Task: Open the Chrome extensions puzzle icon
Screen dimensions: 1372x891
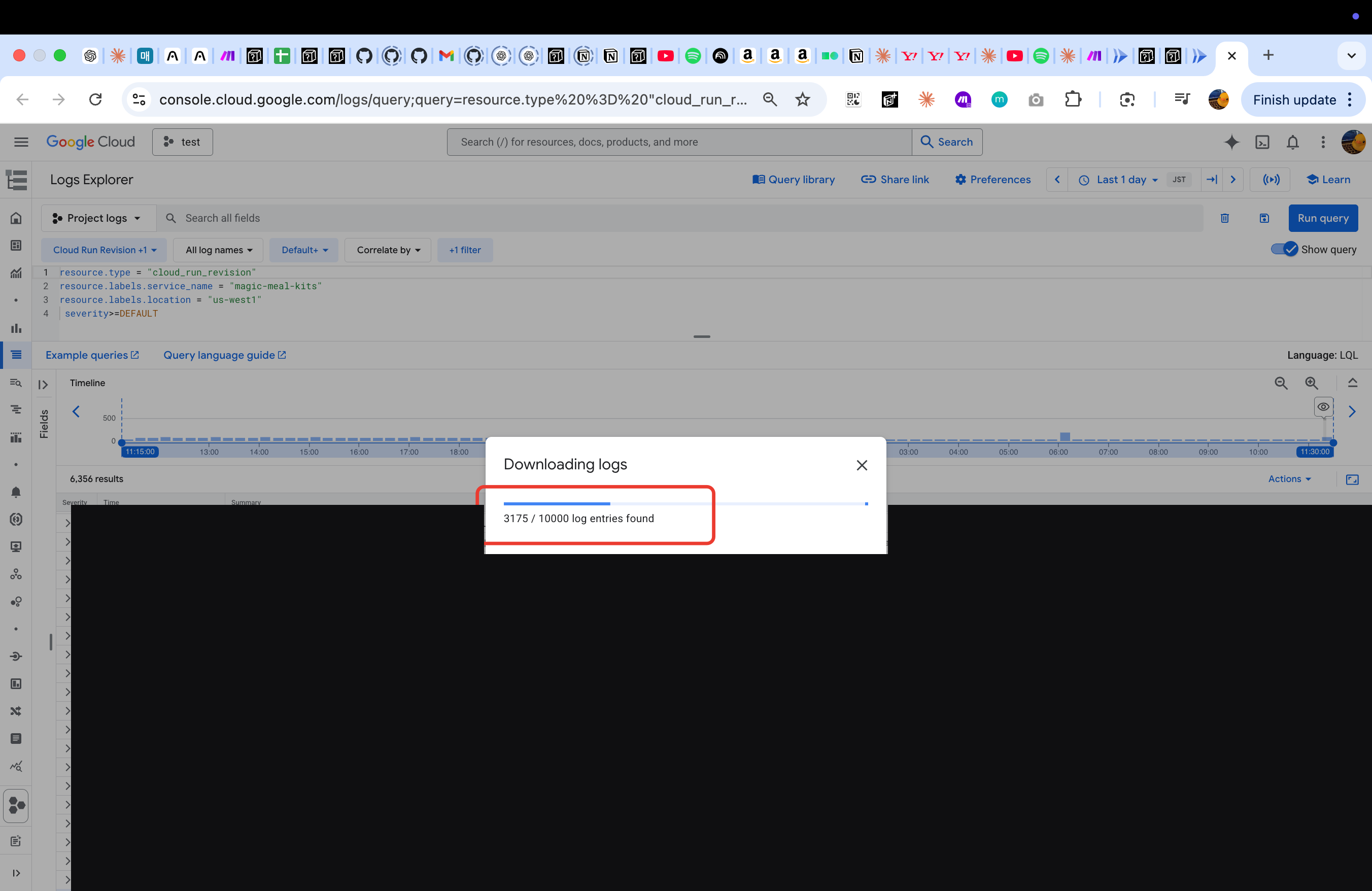Action: tap(1072, 99)
